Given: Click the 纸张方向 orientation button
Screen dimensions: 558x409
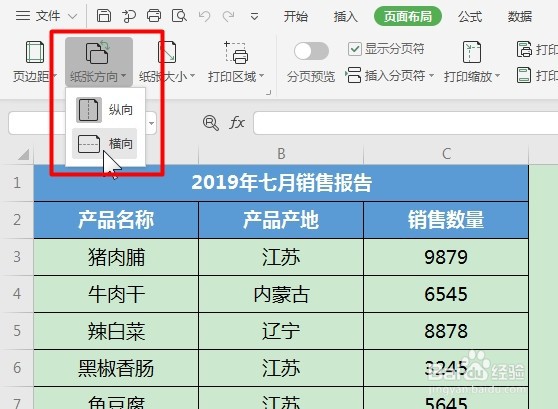Looking at the screenshot, I should 99,62.
